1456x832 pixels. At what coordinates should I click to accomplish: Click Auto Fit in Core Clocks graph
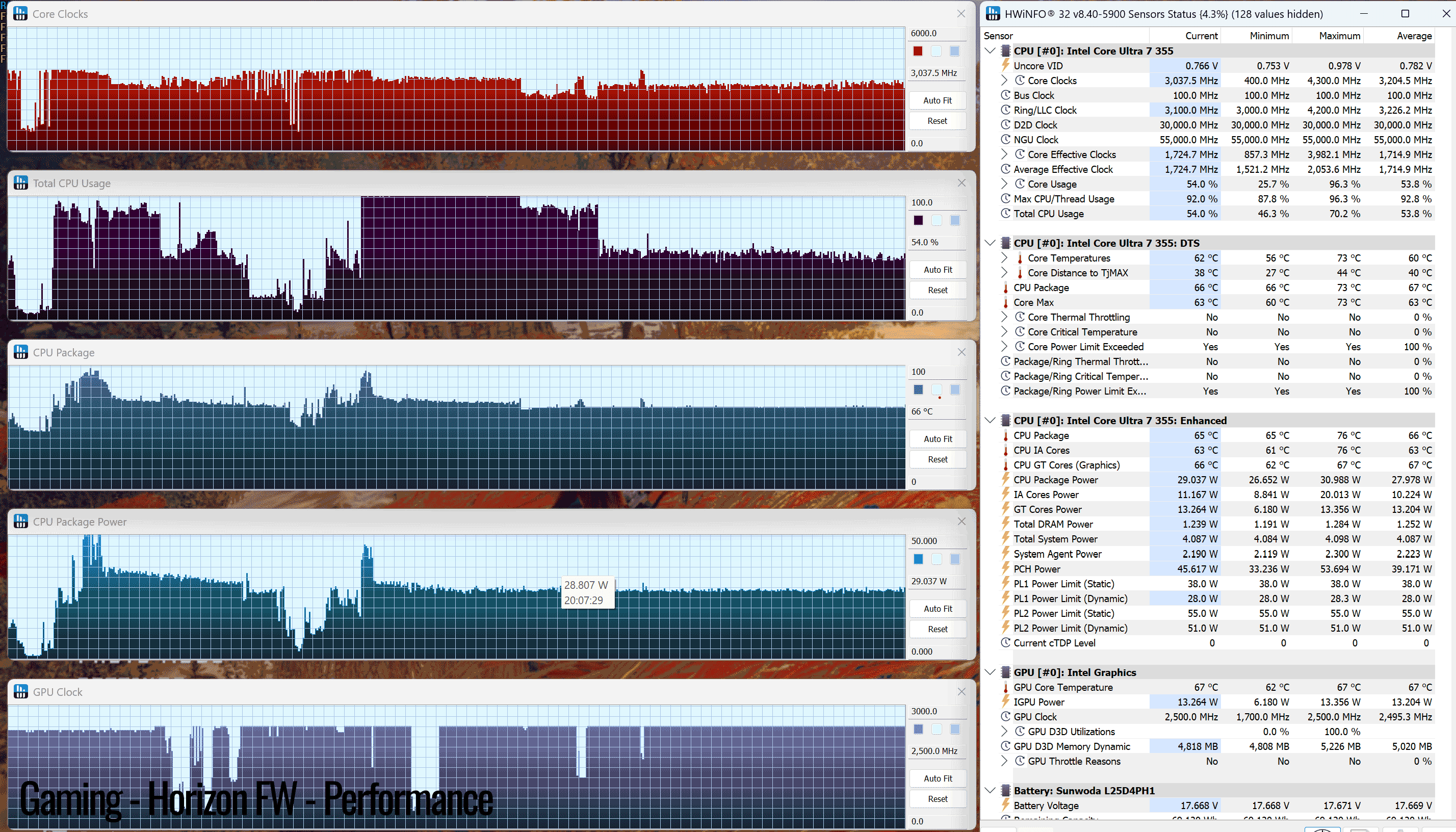[937, 100]
